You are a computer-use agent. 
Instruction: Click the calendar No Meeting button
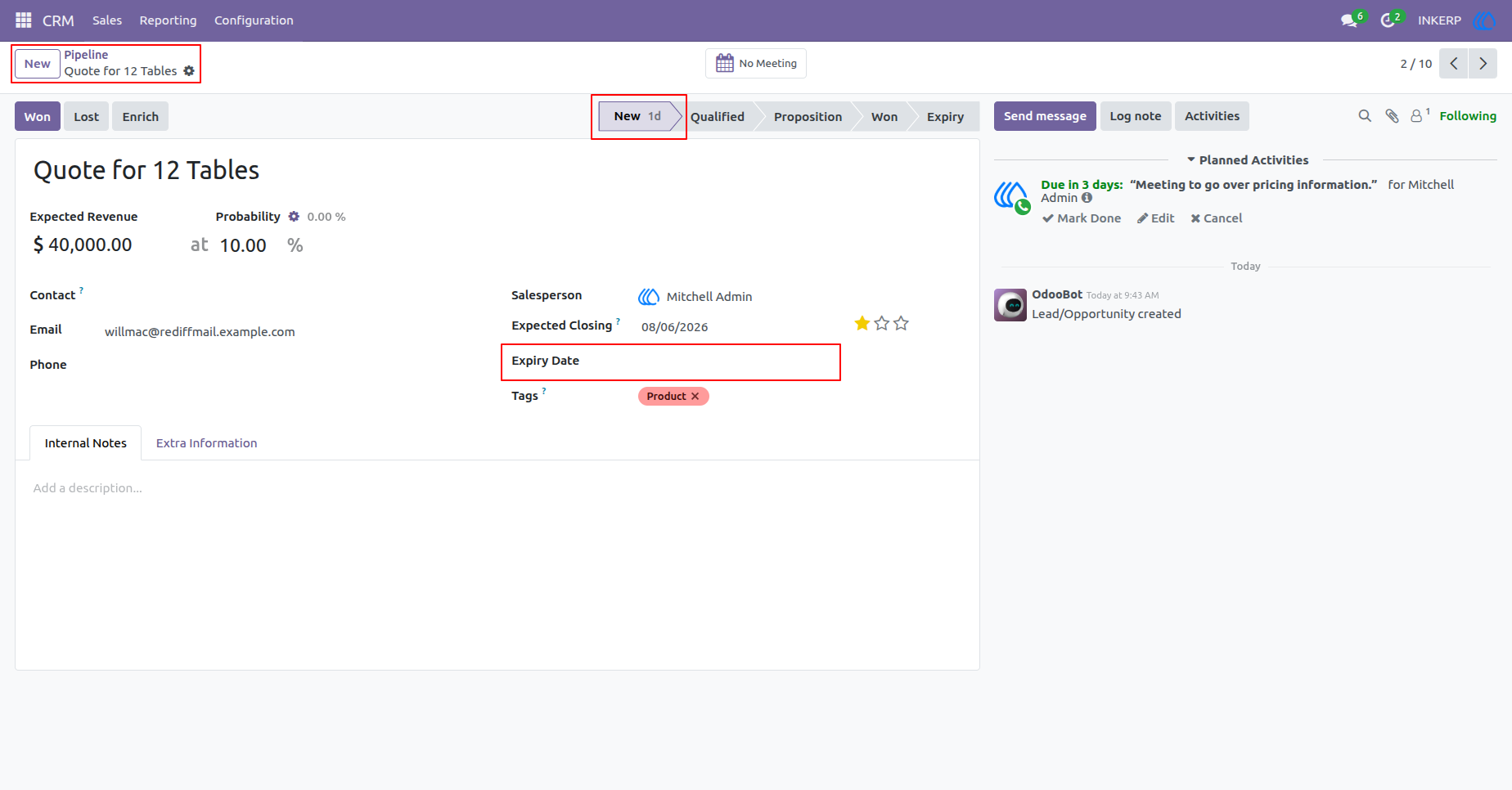756,63
